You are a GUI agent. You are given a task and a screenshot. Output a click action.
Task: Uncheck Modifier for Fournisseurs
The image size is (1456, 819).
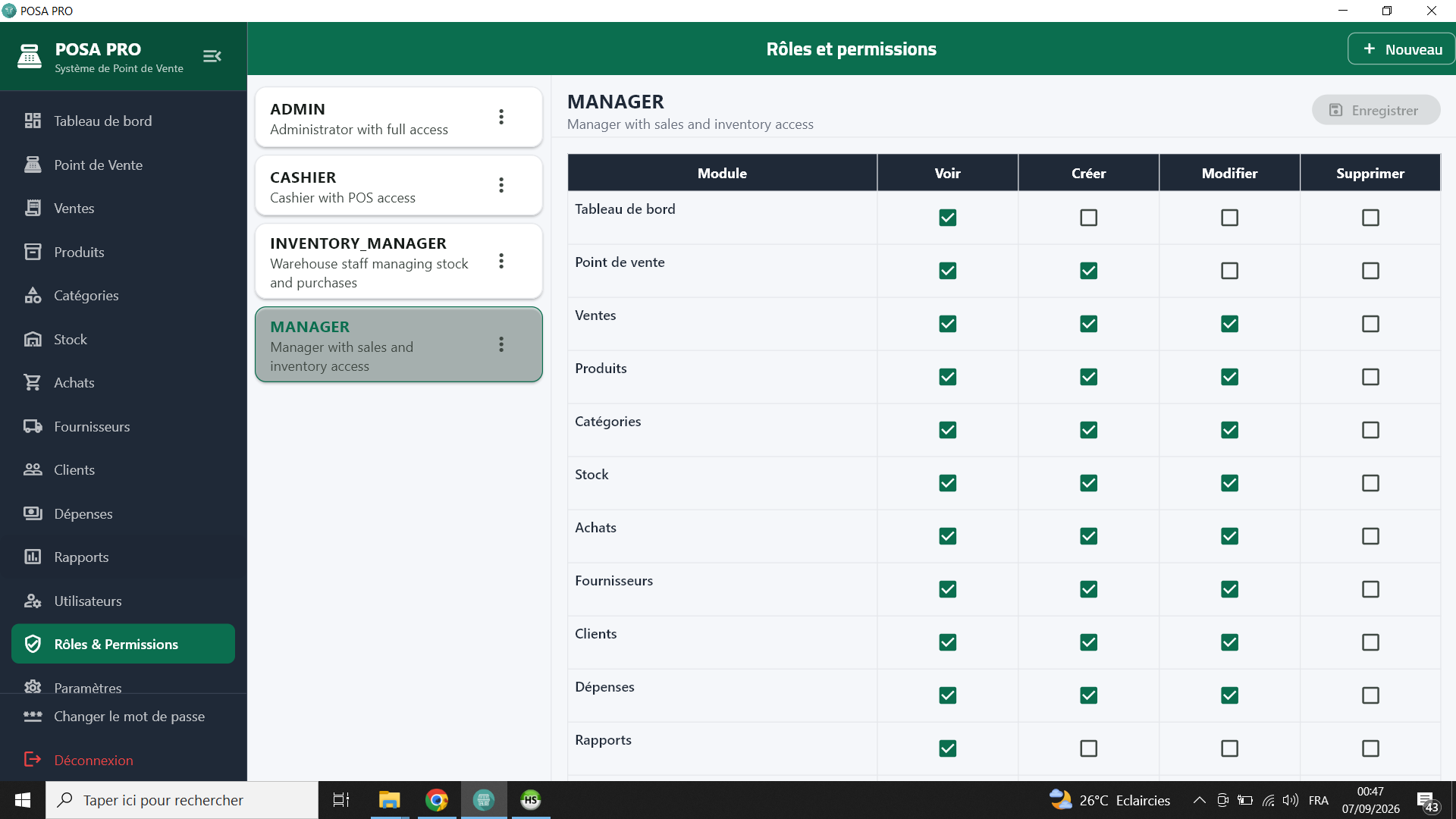click(1229, 589)
